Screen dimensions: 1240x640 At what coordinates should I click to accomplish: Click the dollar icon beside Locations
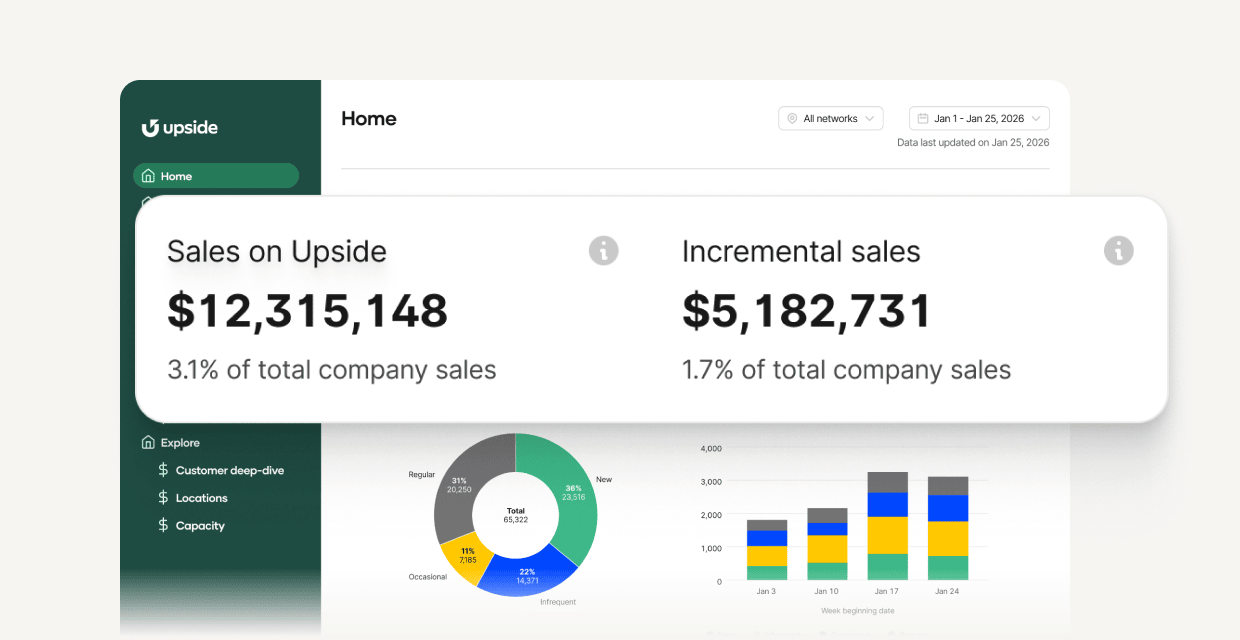click(x=163, y=497)
